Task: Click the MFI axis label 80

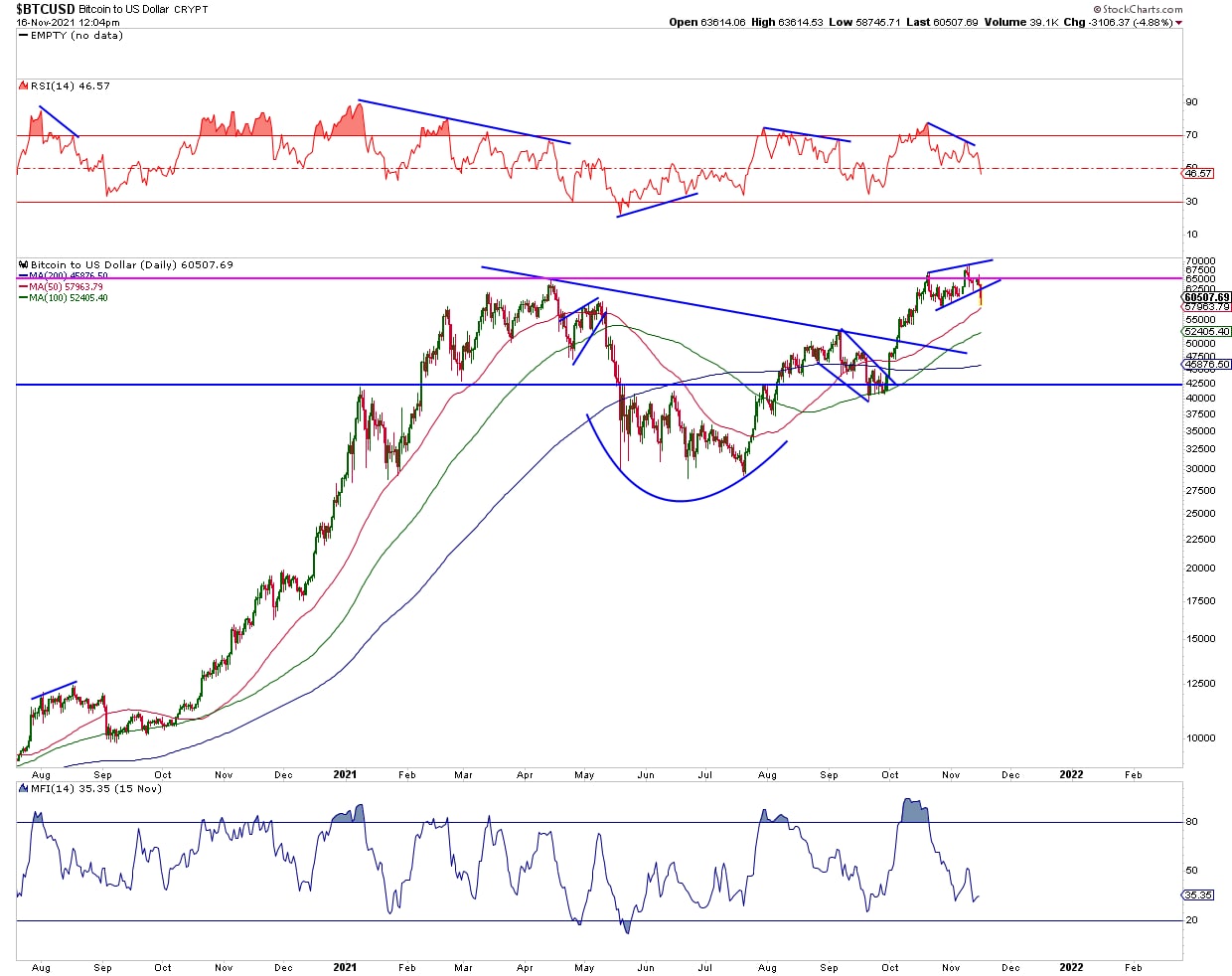Action: (1191, 822)
